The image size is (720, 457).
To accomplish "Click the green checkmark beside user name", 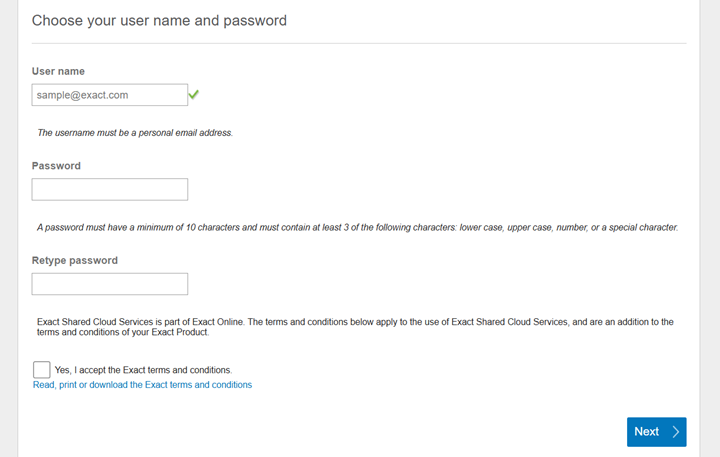I will click(x=194, y=95).
